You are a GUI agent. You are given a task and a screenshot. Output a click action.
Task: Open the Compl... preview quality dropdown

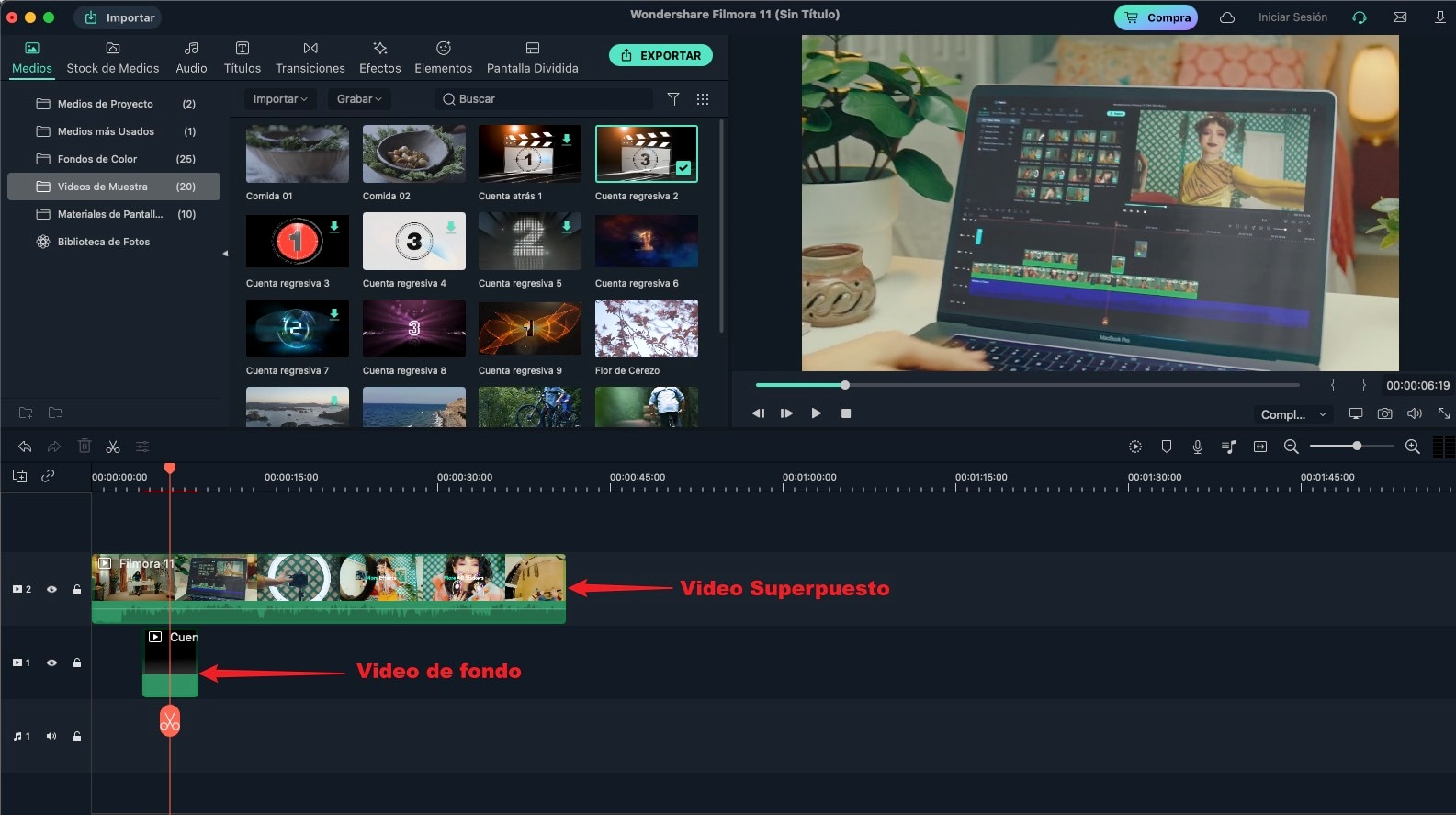(x=1293, y=414)
